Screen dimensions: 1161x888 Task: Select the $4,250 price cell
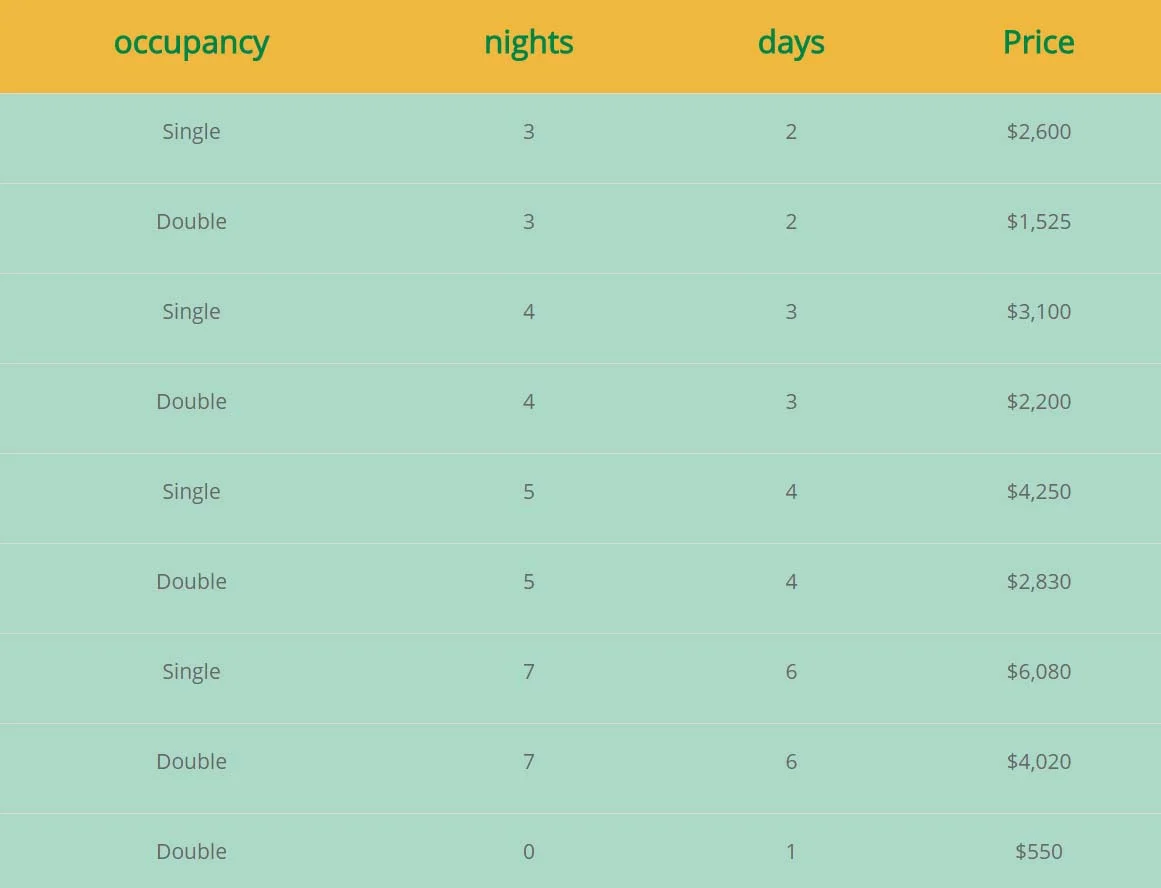coord(1038,492)
